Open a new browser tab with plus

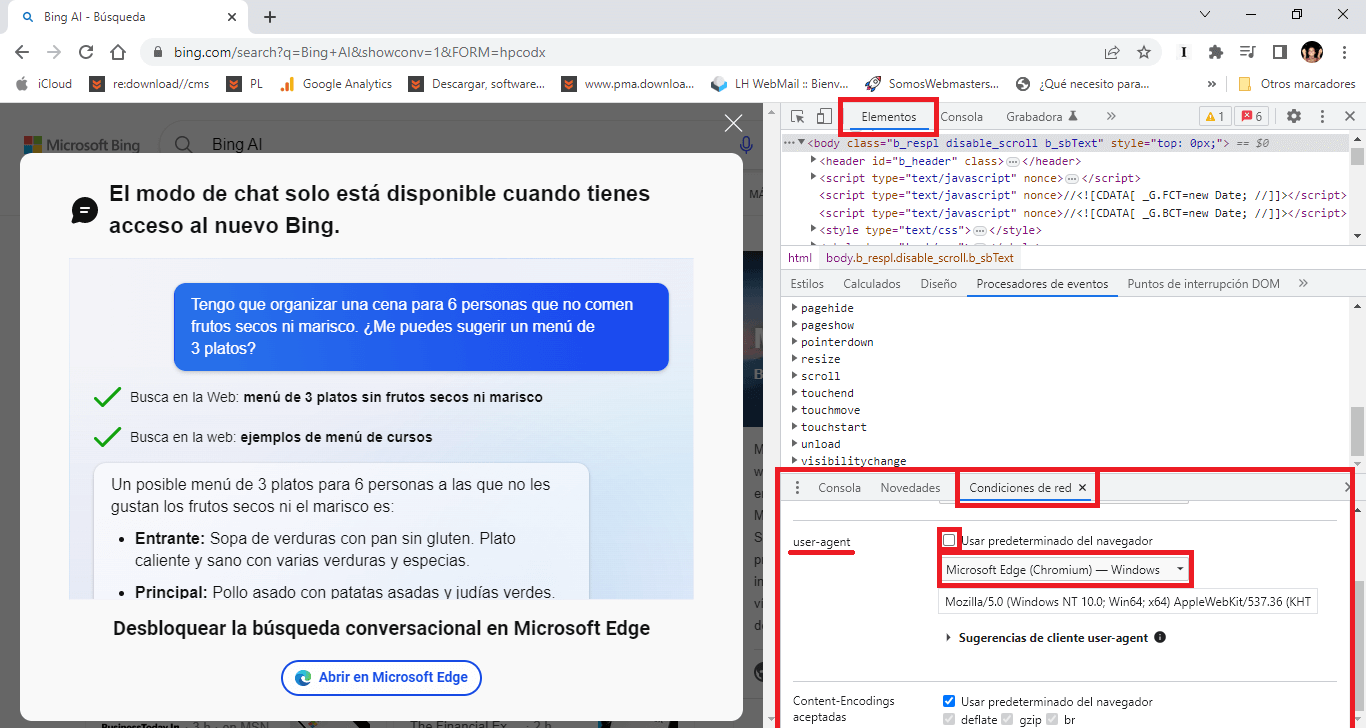click(270, 17)
